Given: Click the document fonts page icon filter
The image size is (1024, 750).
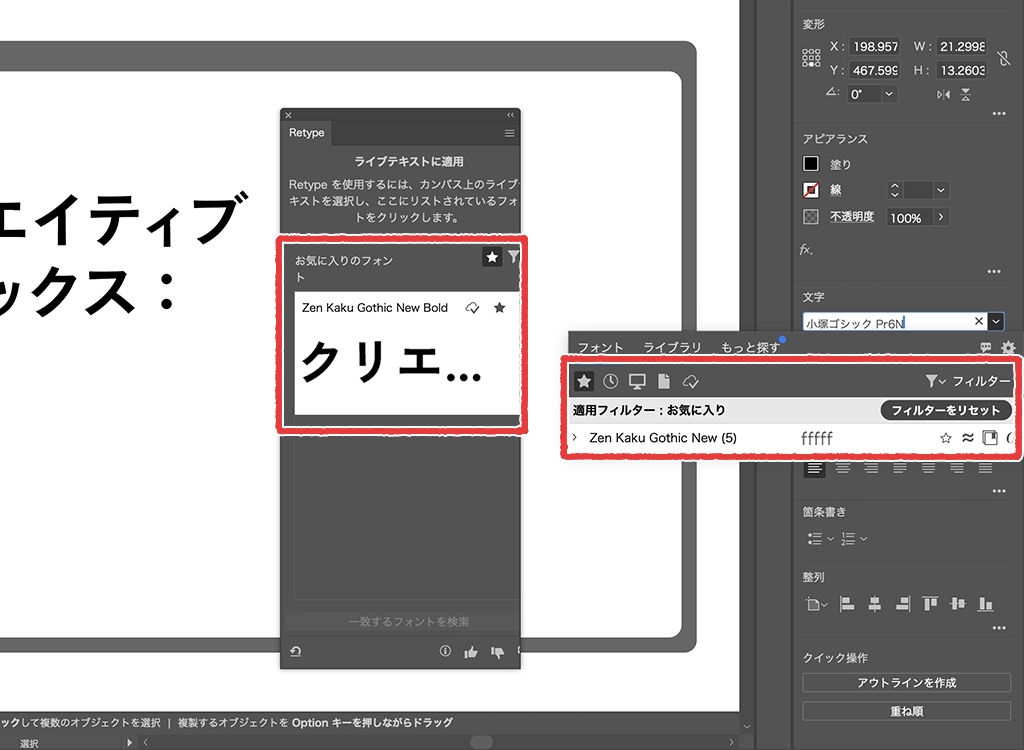Looking at the screenshot, I should [663, 381].
